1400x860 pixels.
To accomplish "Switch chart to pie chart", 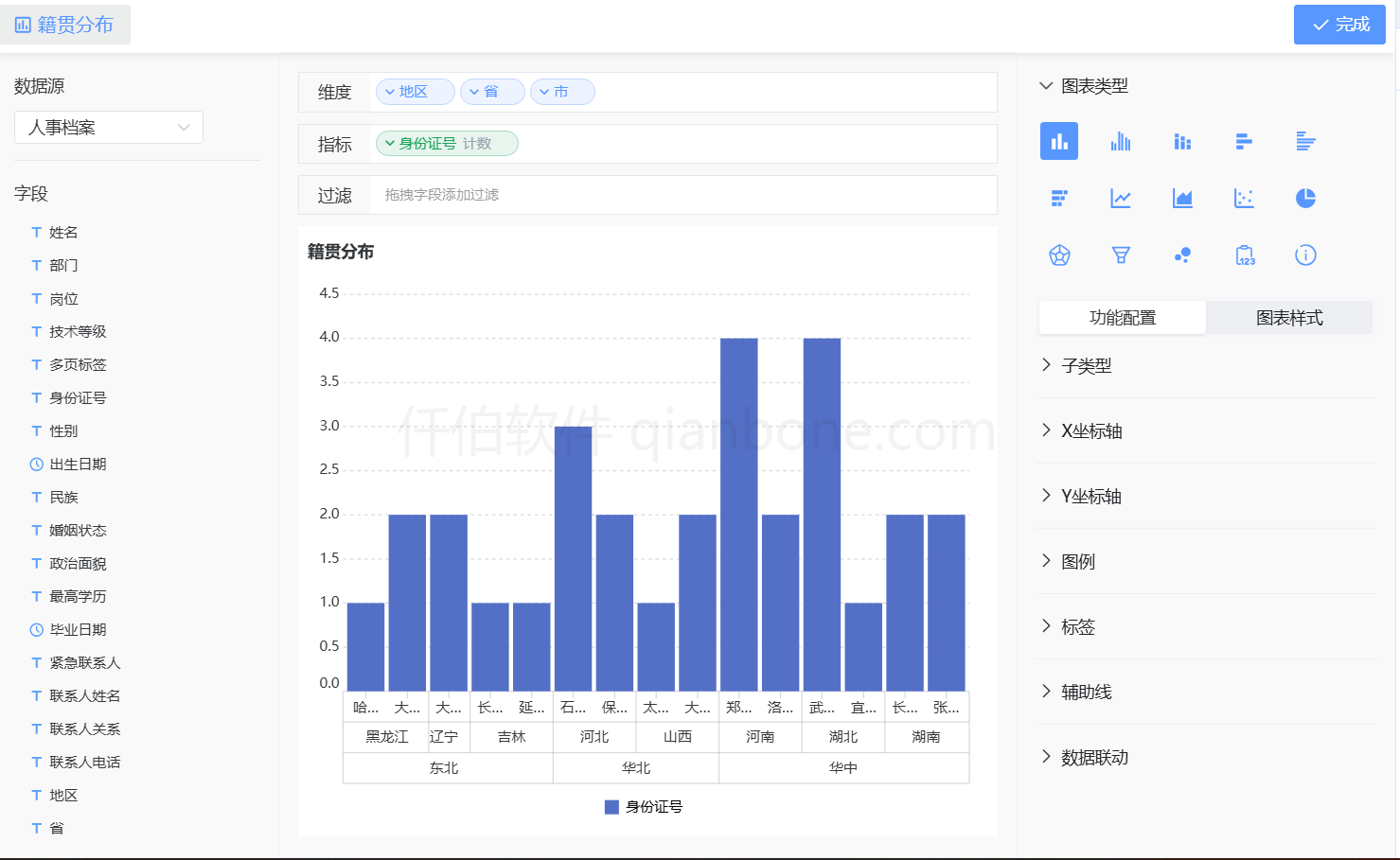I will pyautogui.click(x=1305, y=198).
